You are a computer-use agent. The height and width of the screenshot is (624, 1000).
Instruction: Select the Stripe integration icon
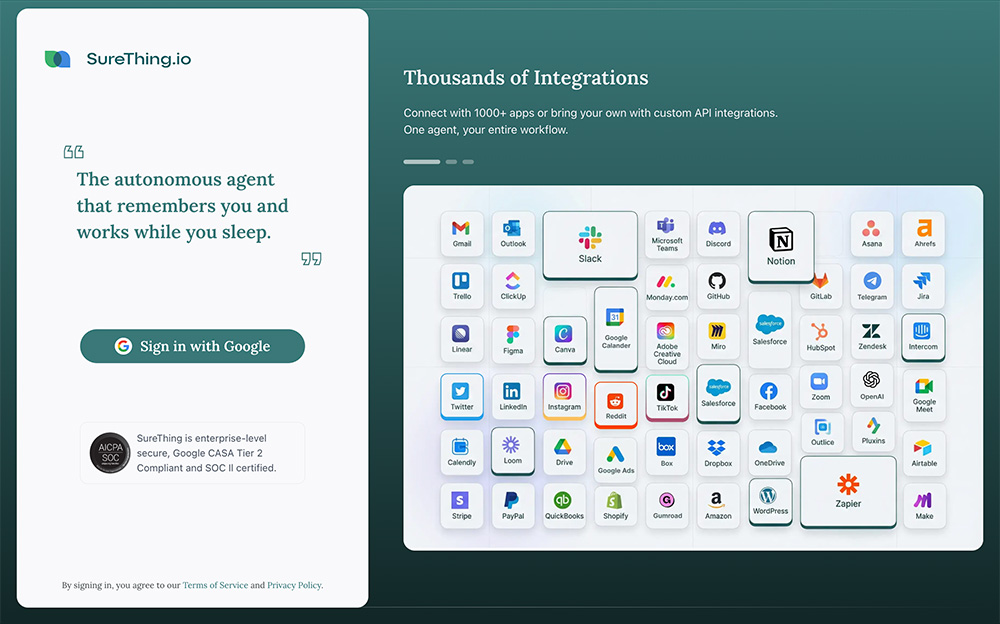pyautogui.click(x=461, y=505)
